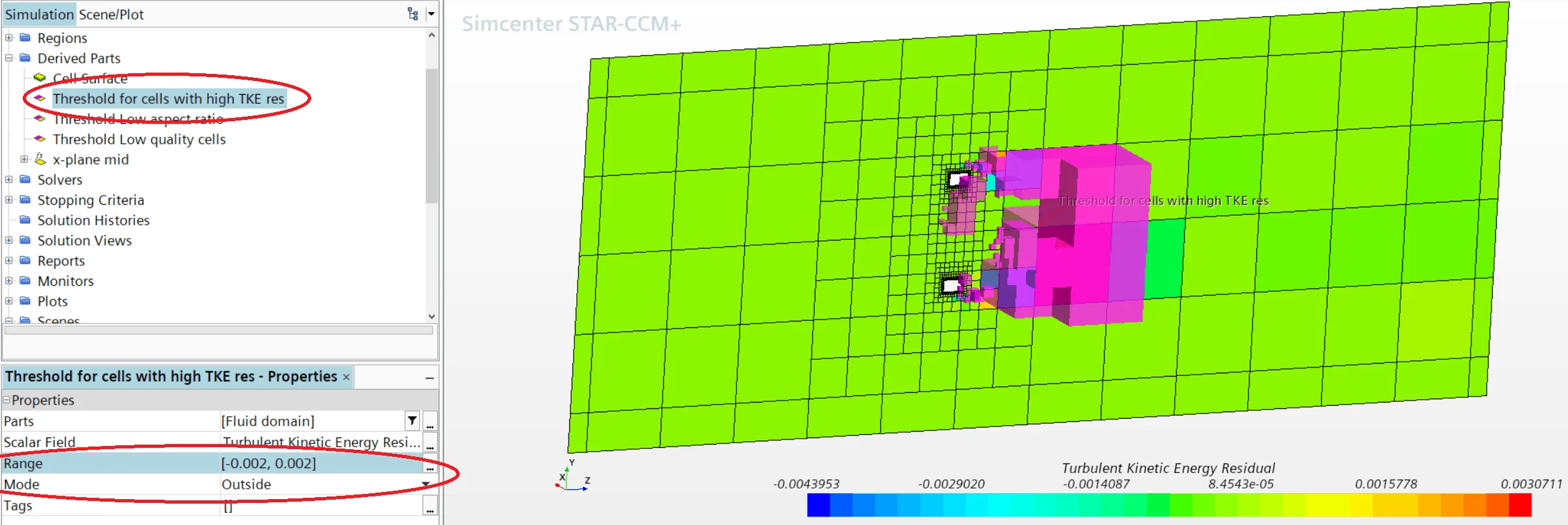Expand the Regions tree node

pyautogui.click(x=9, y=38)
